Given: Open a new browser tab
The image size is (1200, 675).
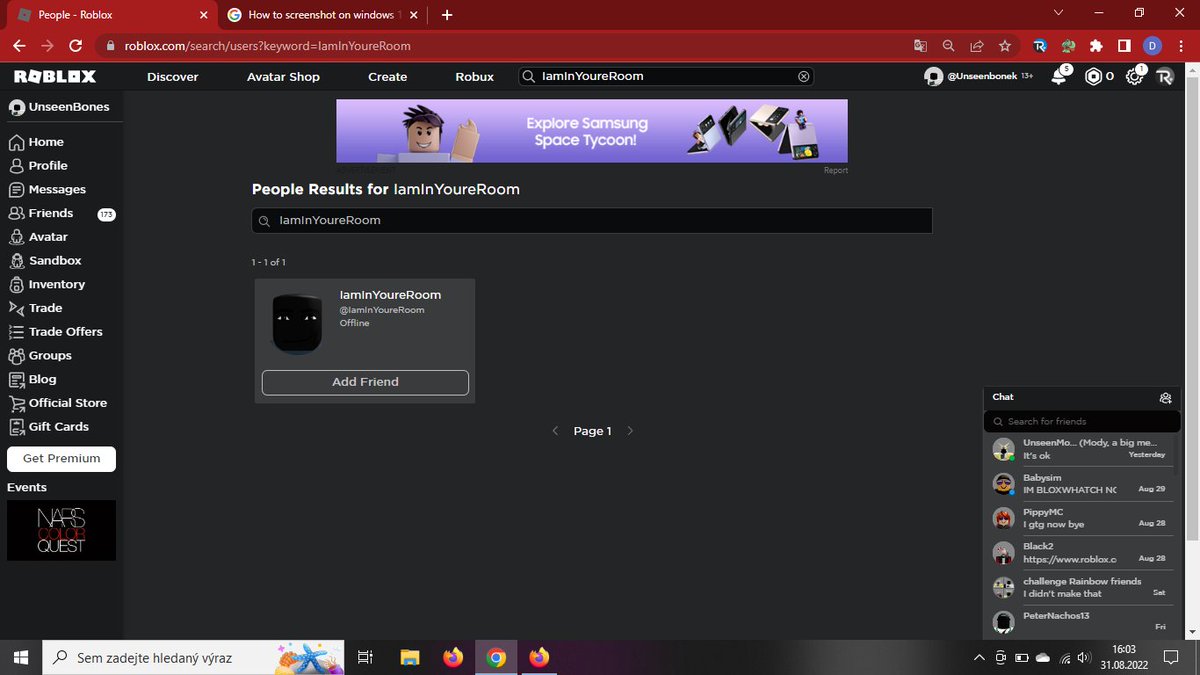Looking at the screenshot, I should pyautogui.click(x=447, y=15).
